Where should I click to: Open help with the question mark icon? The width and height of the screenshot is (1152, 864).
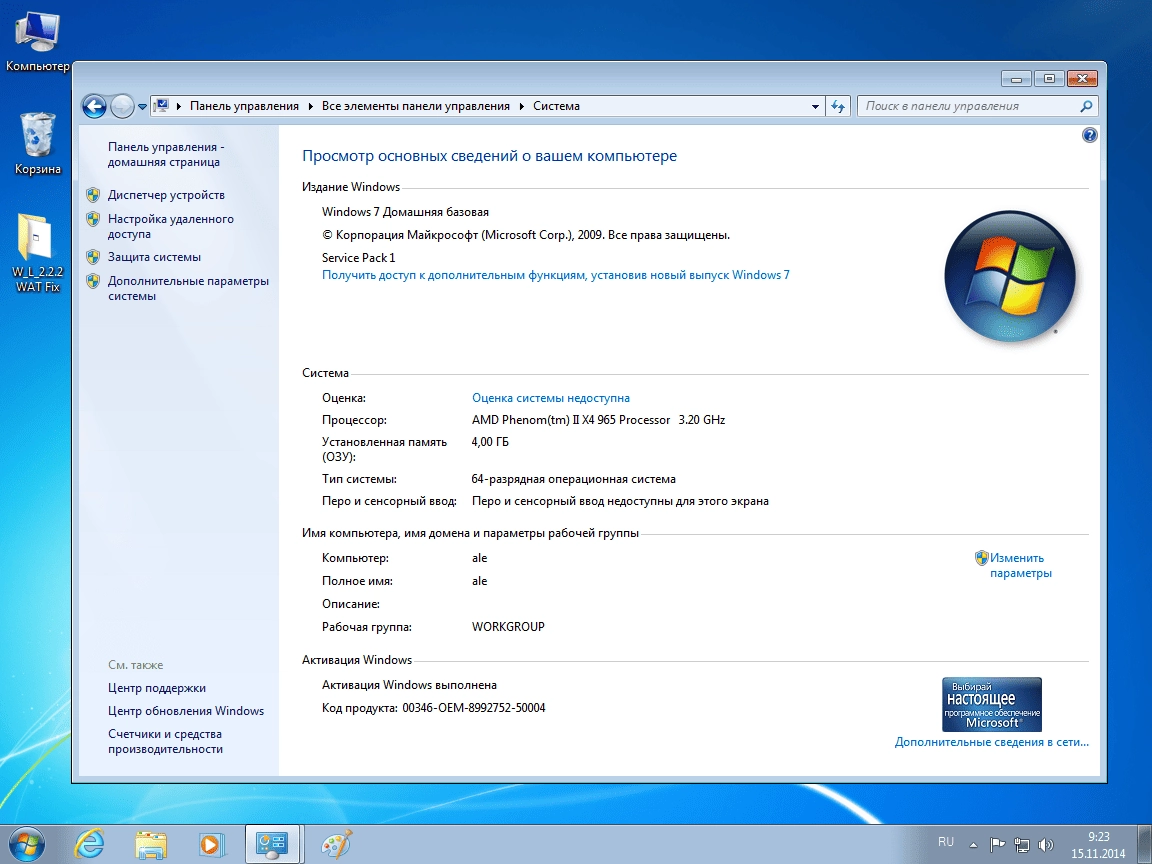[x=1090, y=134]
